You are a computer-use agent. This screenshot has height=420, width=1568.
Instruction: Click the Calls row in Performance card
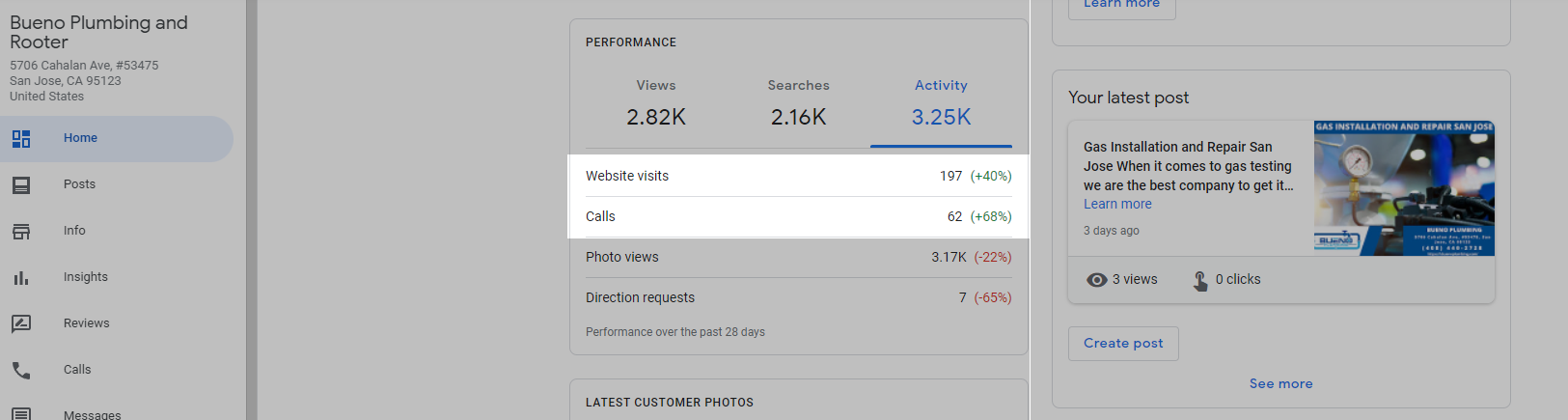point(799,216)
